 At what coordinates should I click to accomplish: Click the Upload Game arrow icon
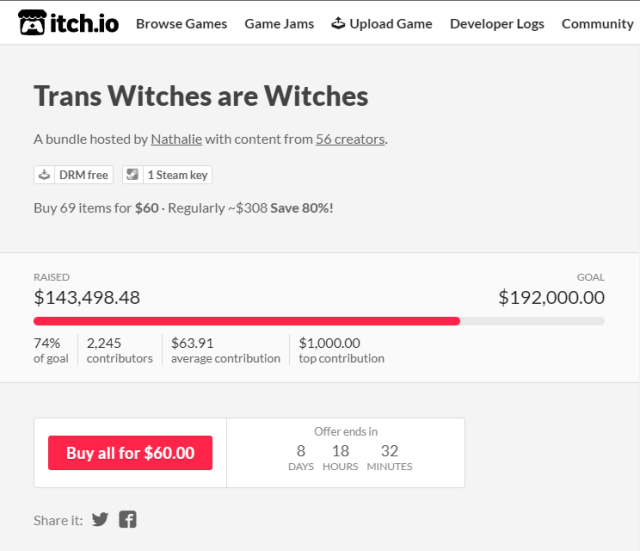(x=338, y=23)
